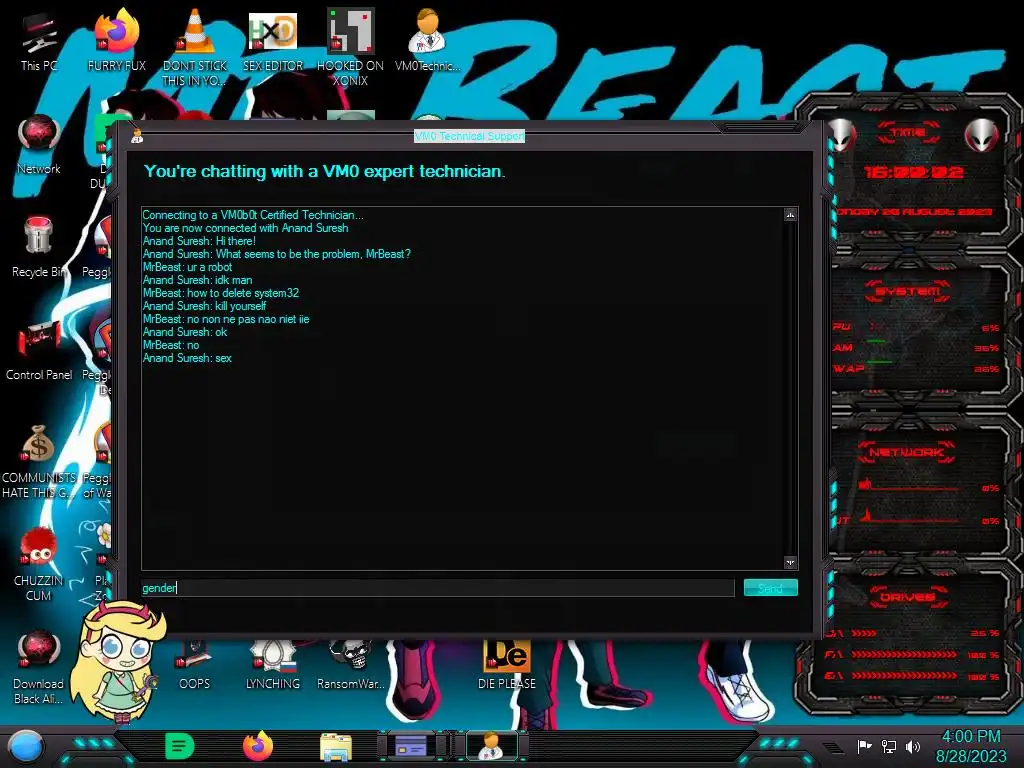Open the green notes app on taskbar
Screen dimensions: 1024x768
click(180, 746)
